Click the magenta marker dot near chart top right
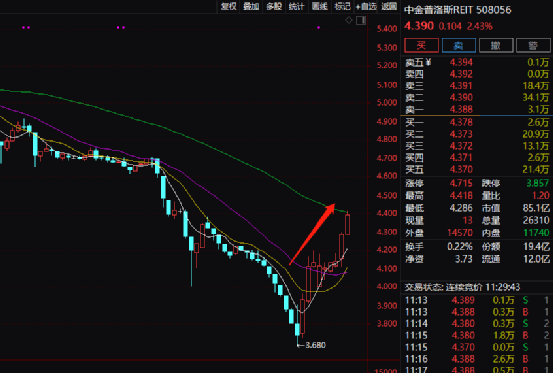 point(319,27)
